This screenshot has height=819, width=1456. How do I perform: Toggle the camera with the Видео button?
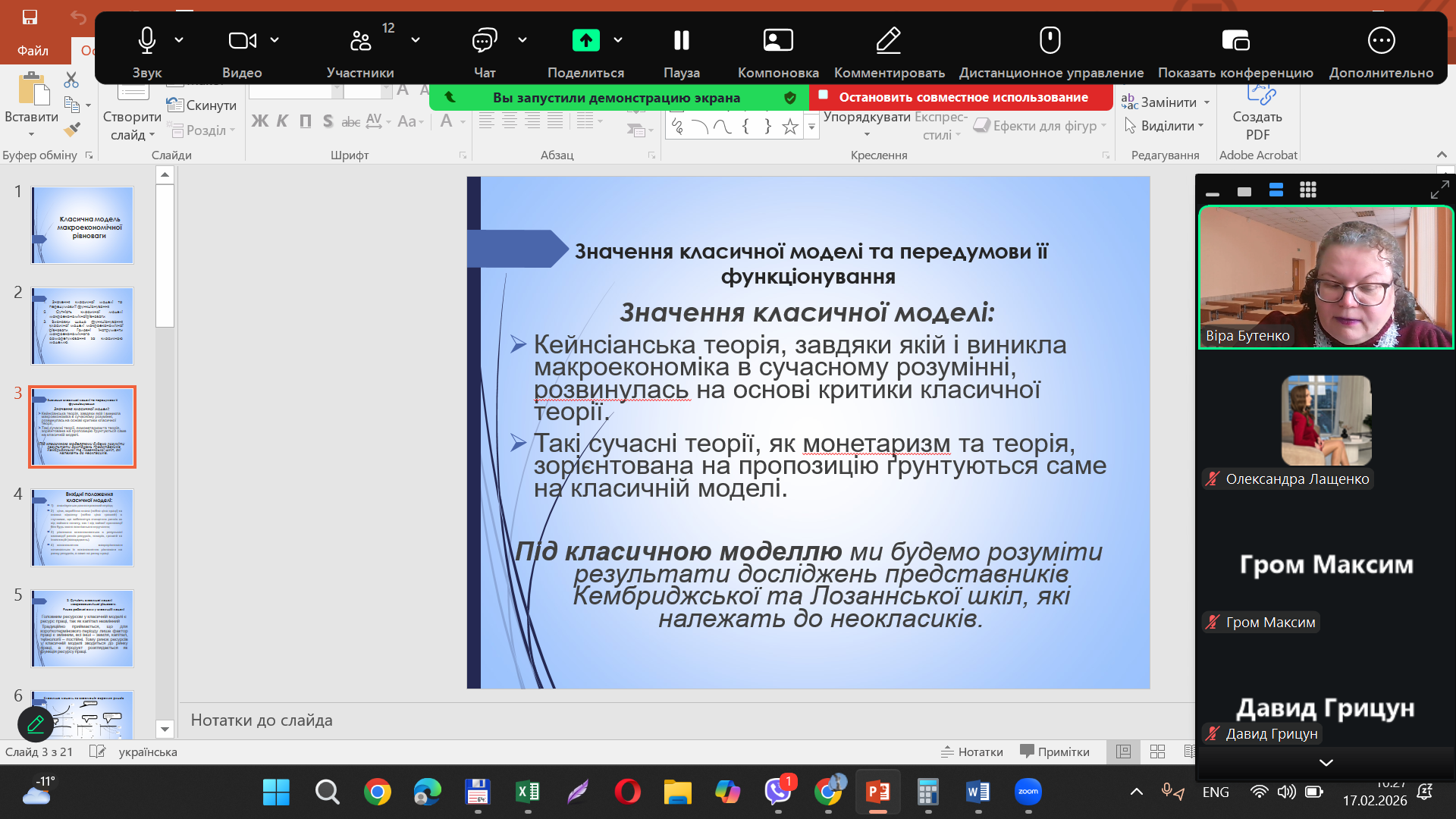coord(242,40)
